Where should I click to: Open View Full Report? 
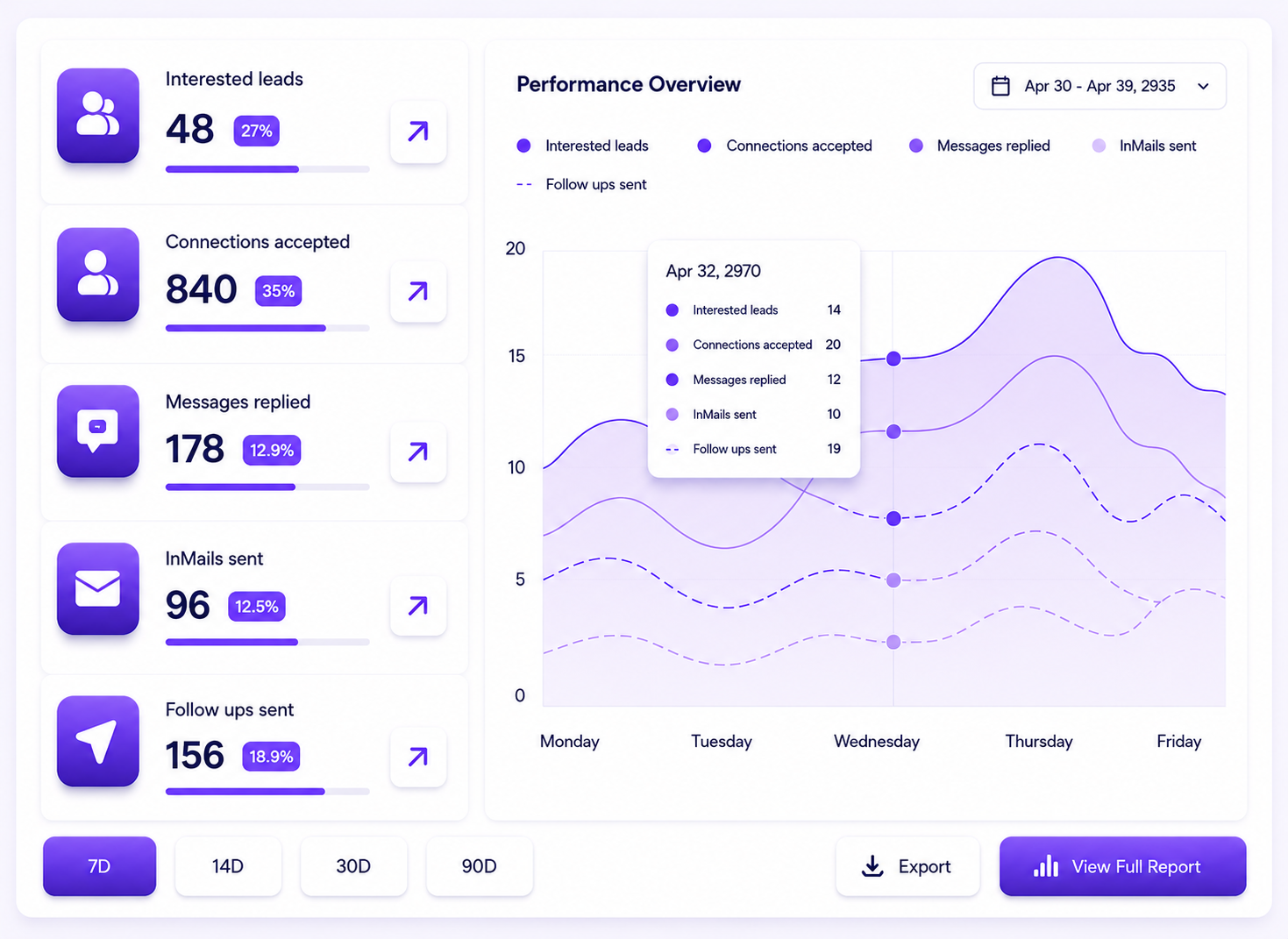click(1123, 866)
